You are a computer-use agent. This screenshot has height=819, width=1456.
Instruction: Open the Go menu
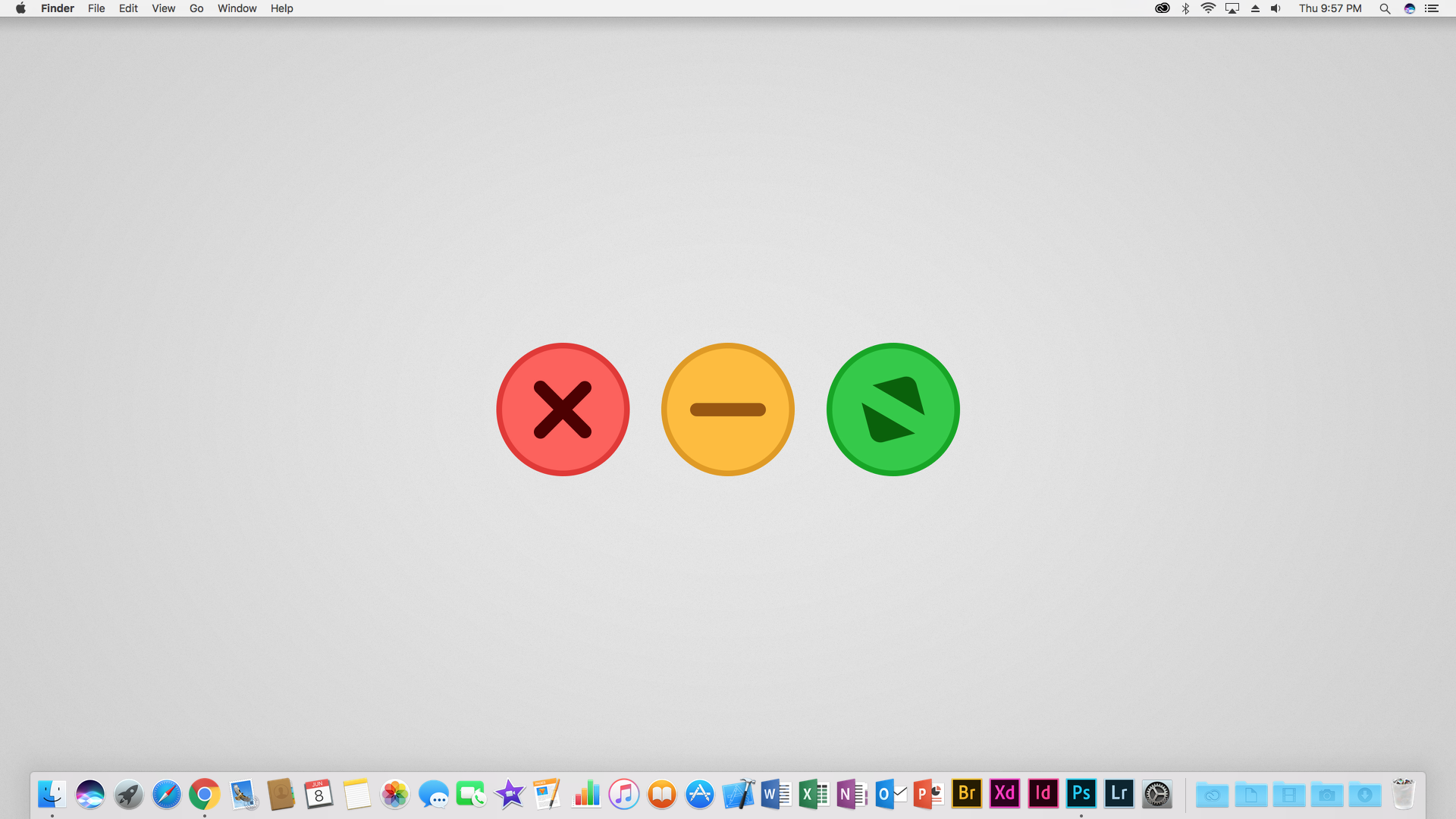pos(196,8)
